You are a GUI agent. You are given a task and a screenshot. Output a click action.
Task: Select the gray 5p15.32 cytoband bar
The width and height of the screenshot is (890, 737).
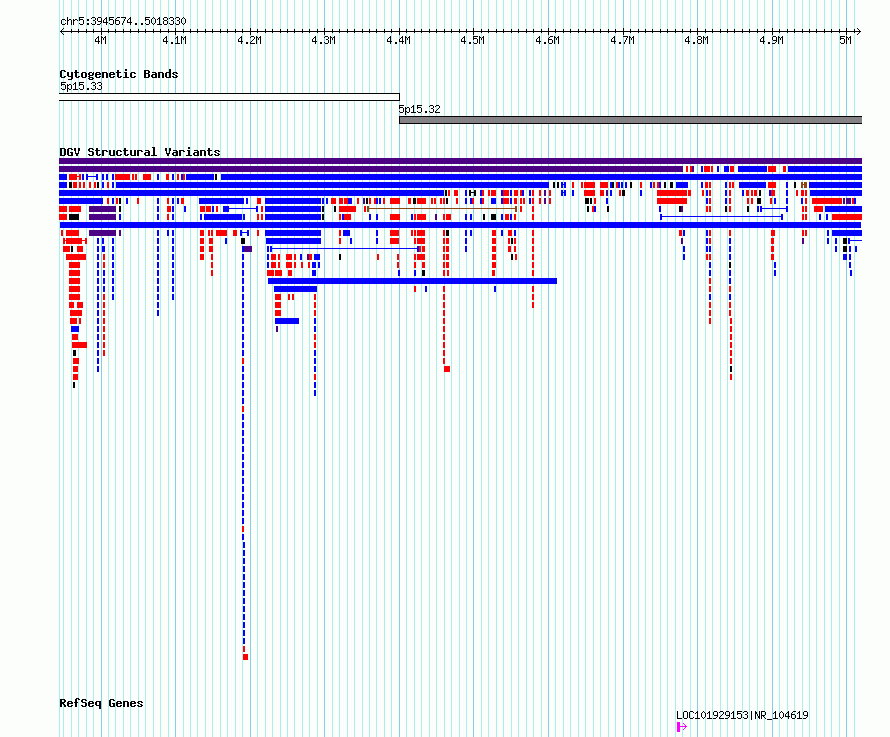pos(631,120)
